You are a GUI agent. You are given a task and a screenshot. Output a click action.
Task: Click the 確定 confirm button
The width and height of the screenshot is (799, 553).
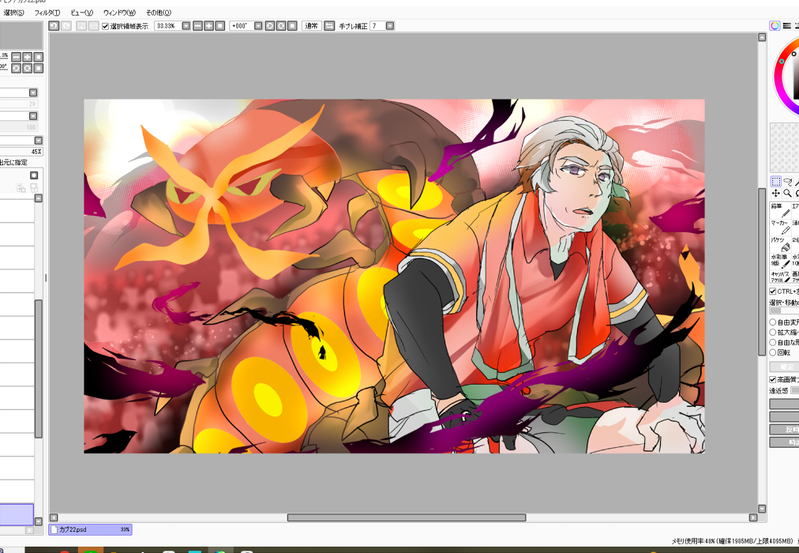(x=785, y=367)
